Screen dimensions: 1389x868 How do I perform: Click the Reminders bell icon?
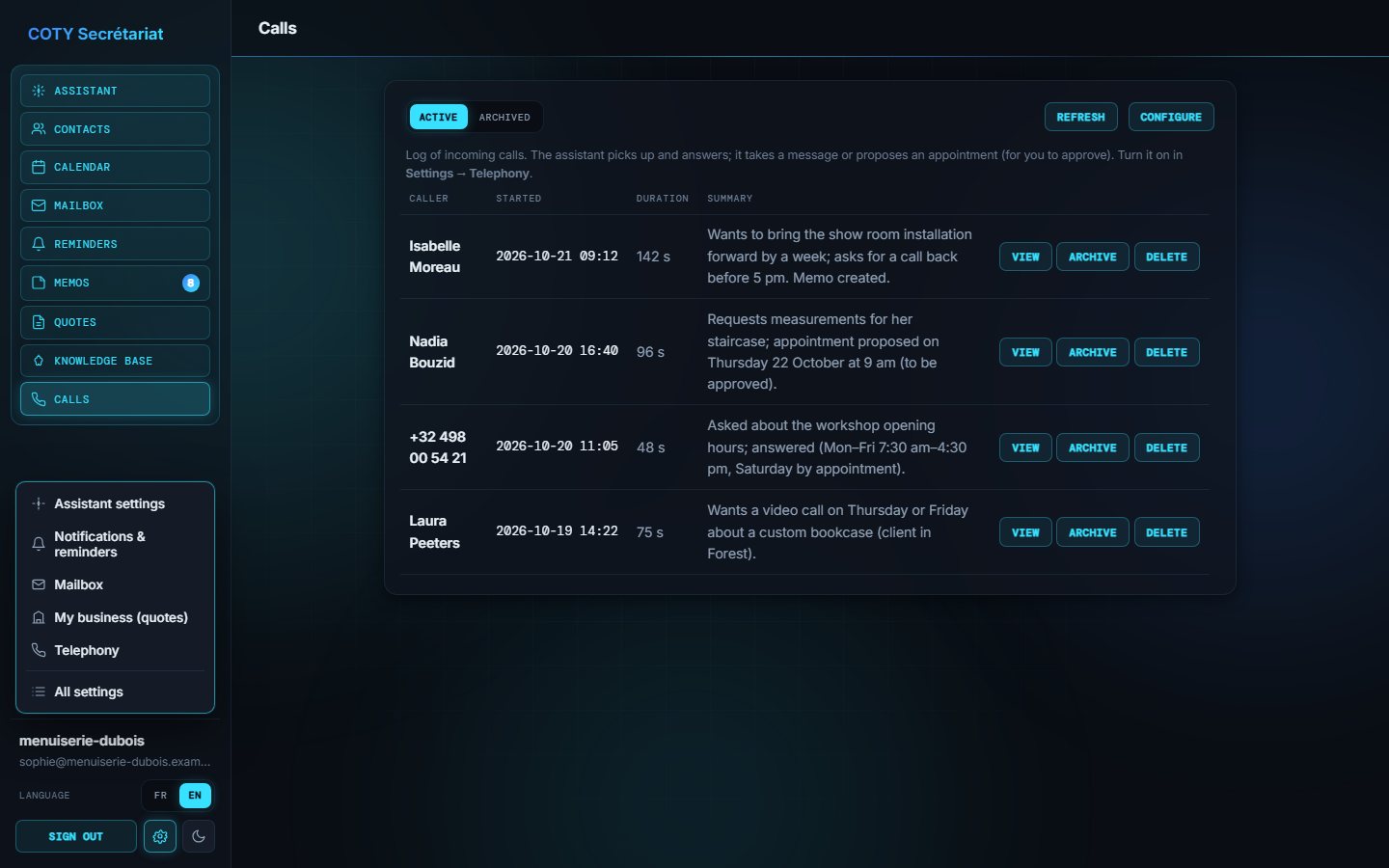tap(39, 244)
